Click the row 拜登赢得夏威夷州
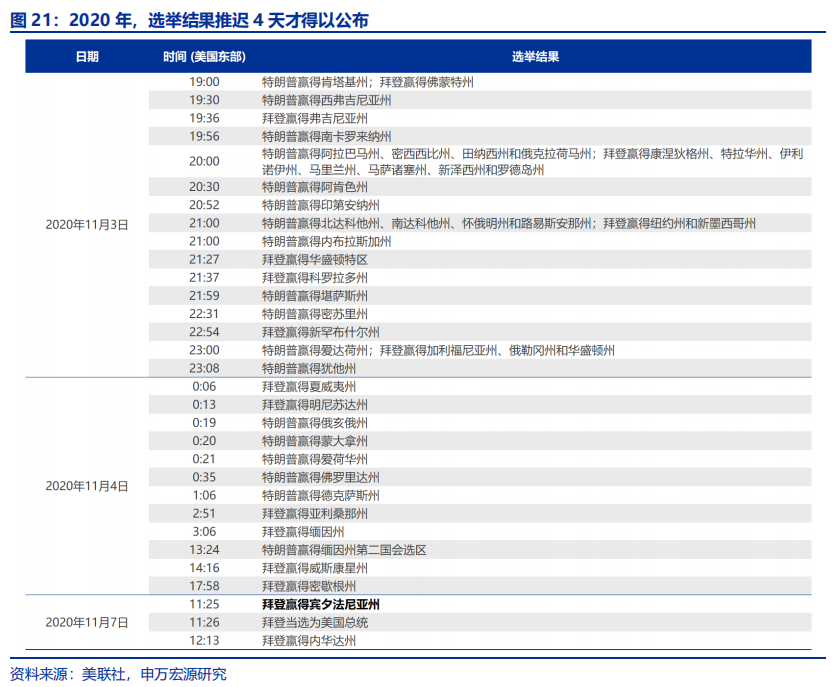The width and height of the screenshot is (835, 687). tap(480, 386)
